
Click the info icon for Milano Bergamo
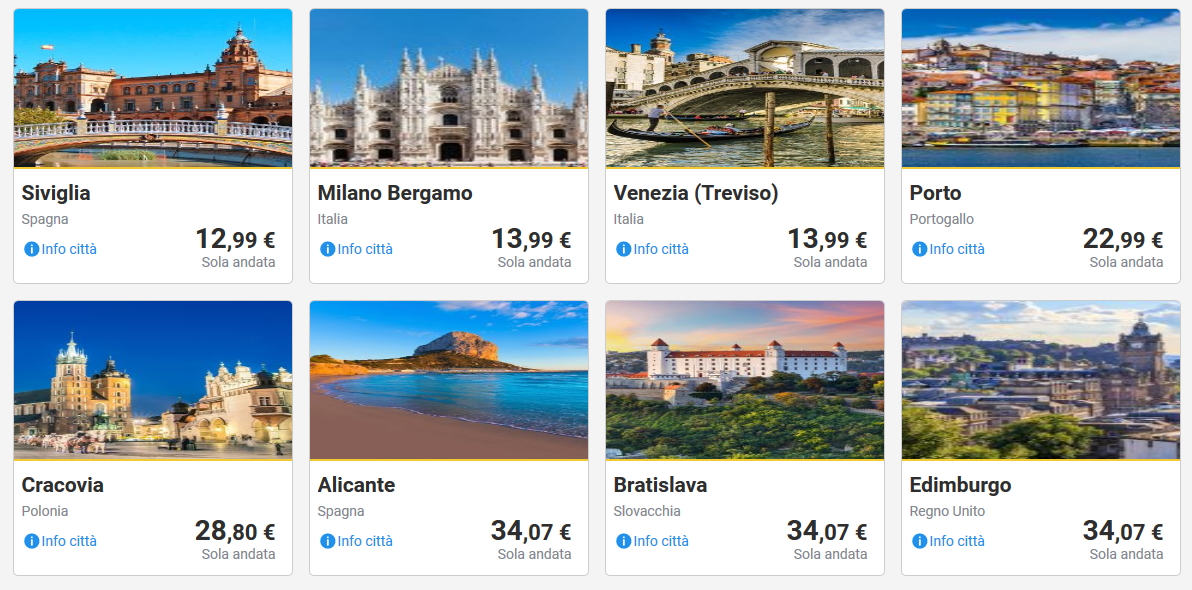tap(327, 249)
